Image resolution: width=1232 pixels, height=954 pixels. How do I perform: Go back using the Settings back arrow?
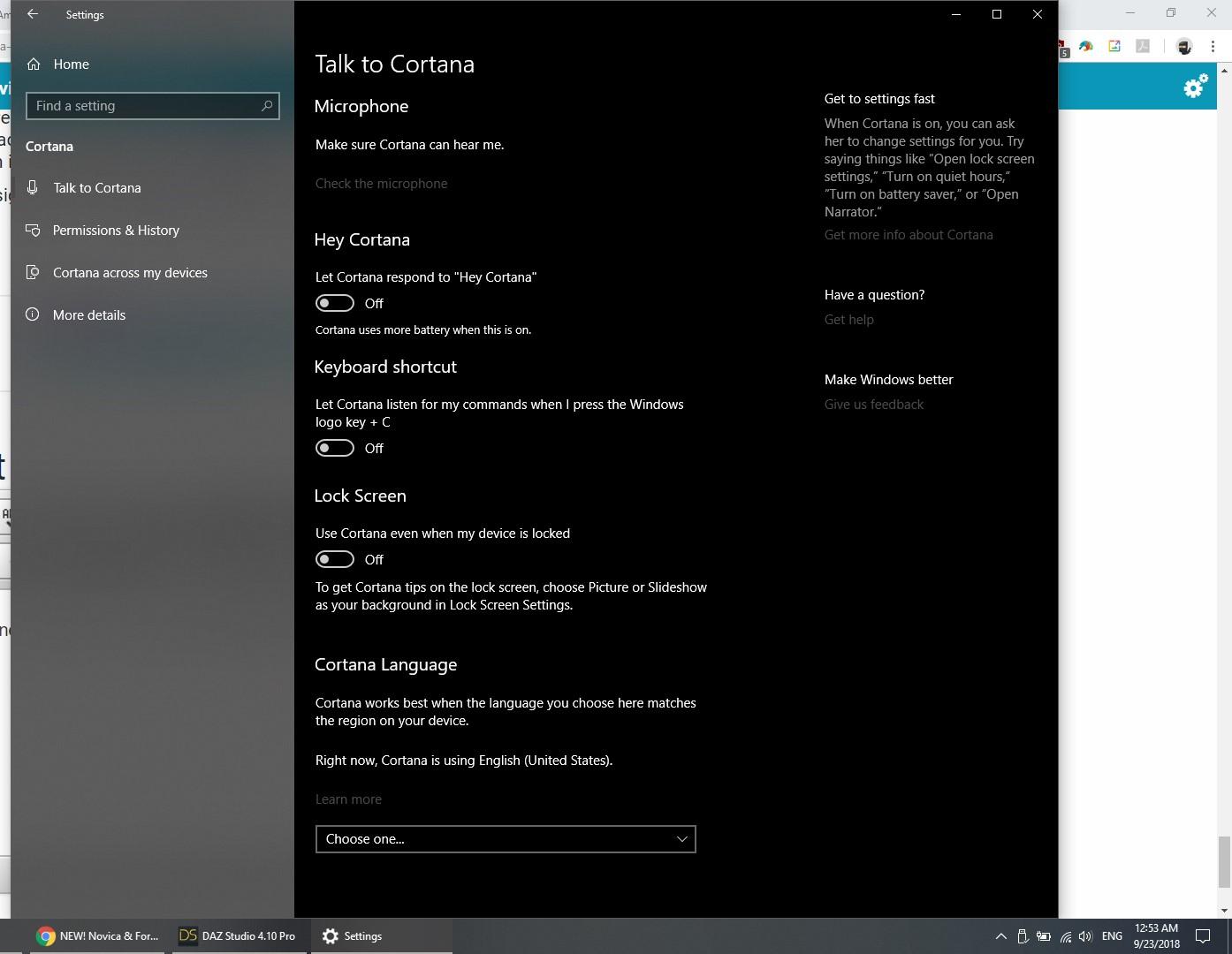pyautogui.click(x=33, y=14)
